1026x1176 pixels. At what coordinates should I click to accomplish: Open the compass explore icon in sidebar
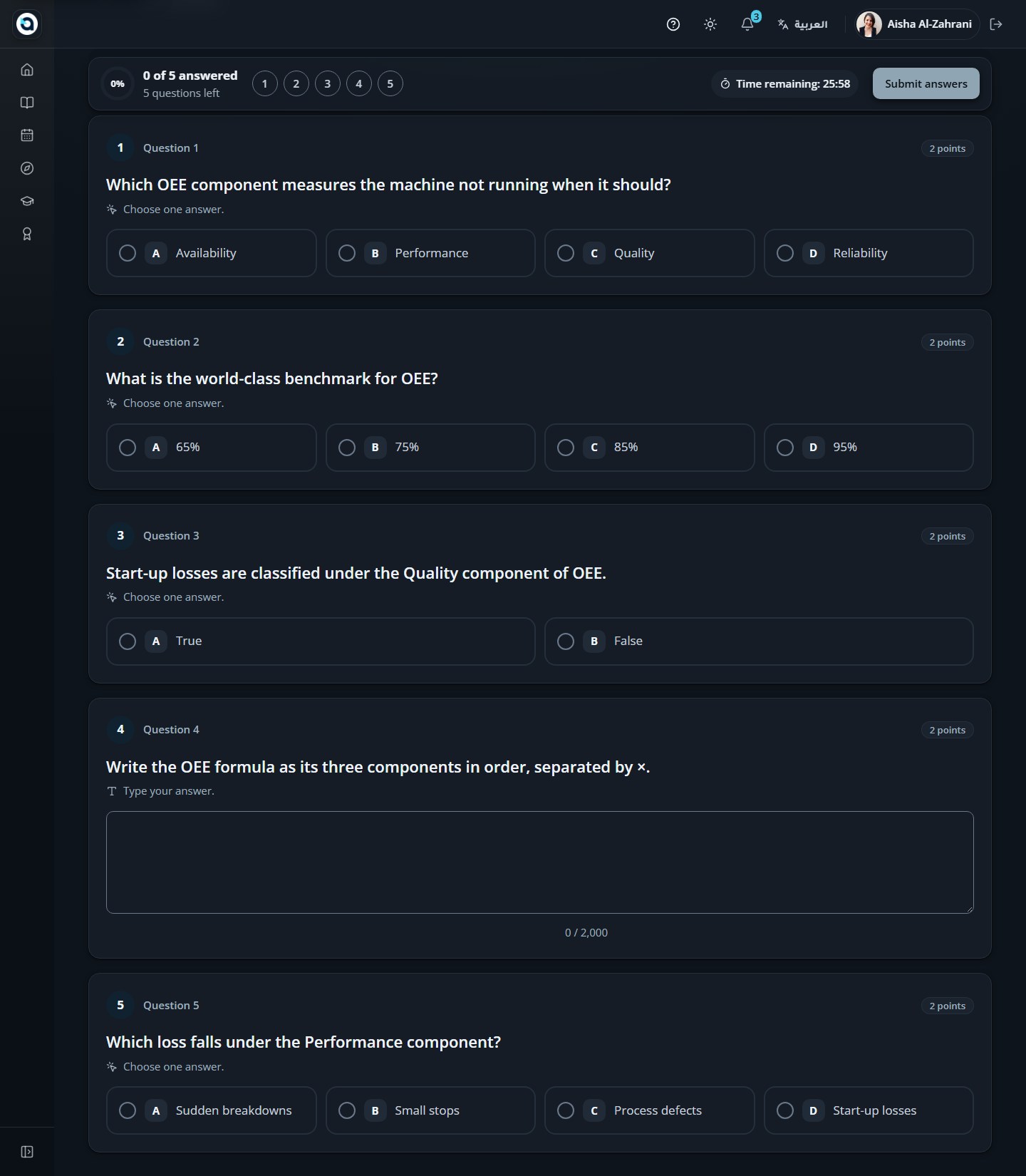tap(27, 168)
